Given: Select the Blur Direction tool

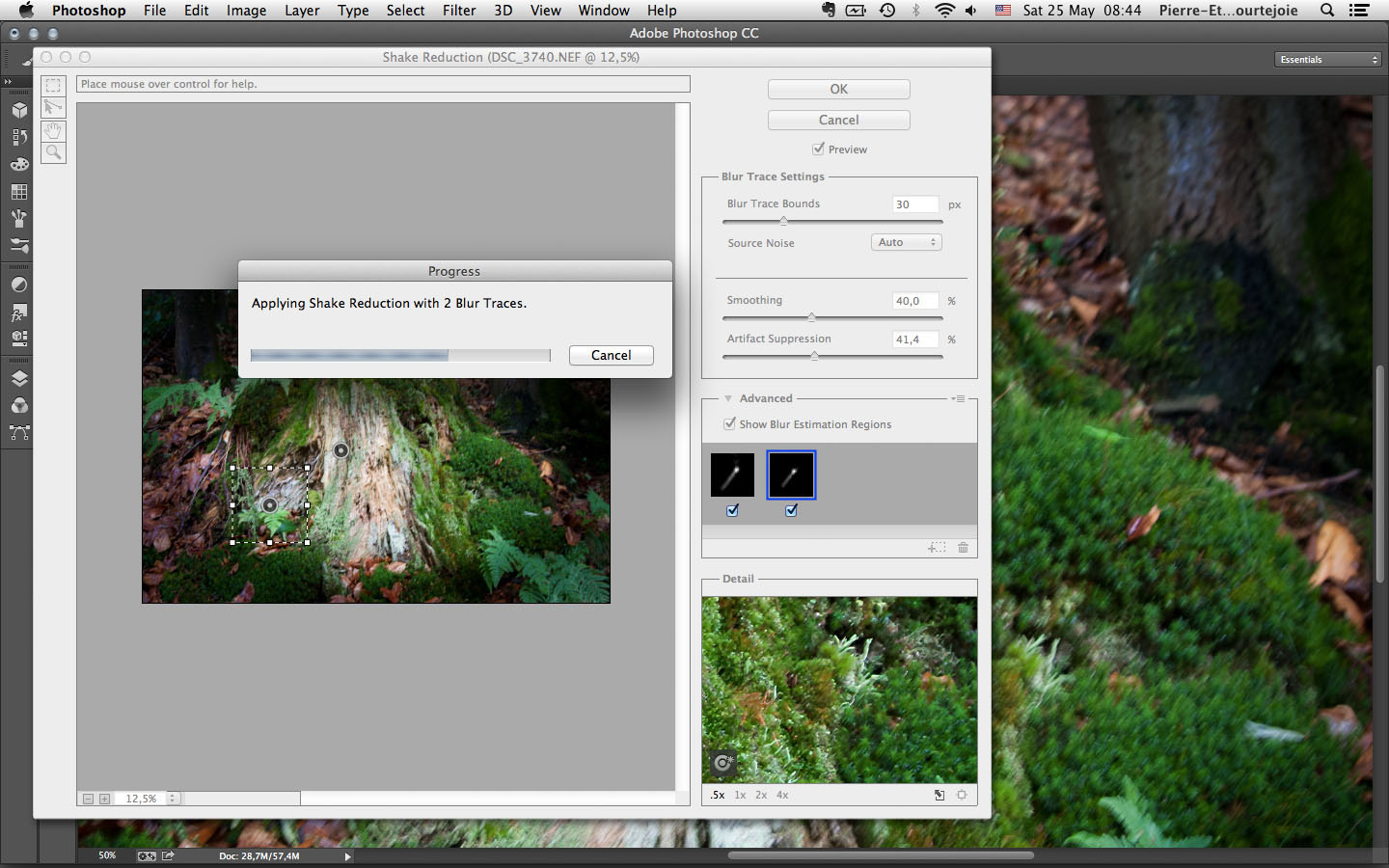Looking at the screenshot, I should (53, 108).
